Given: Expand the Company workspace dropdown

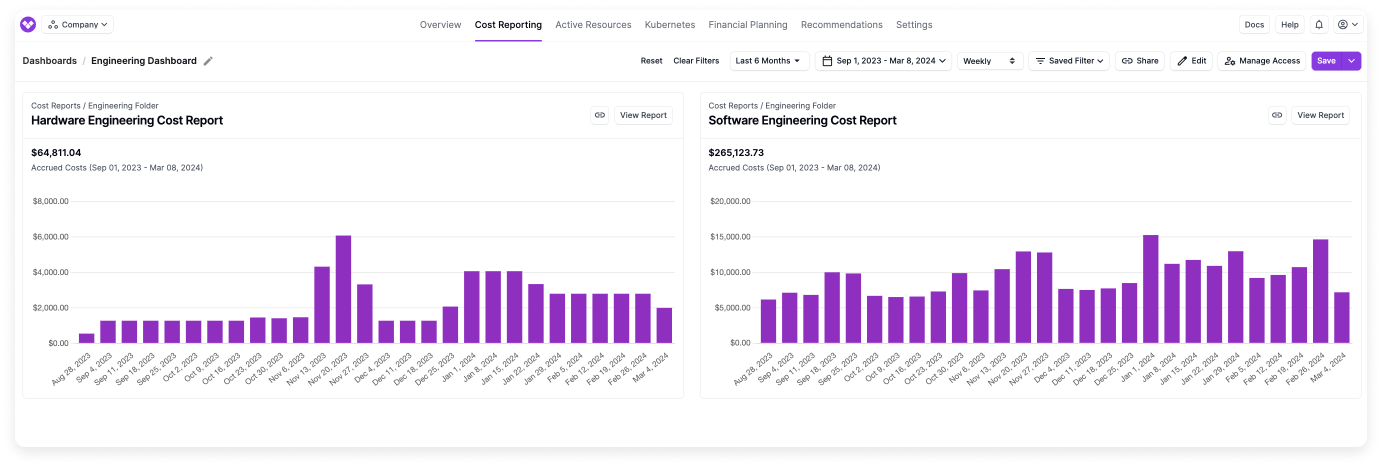Looking at the screenshot, I should click(79, 25).
